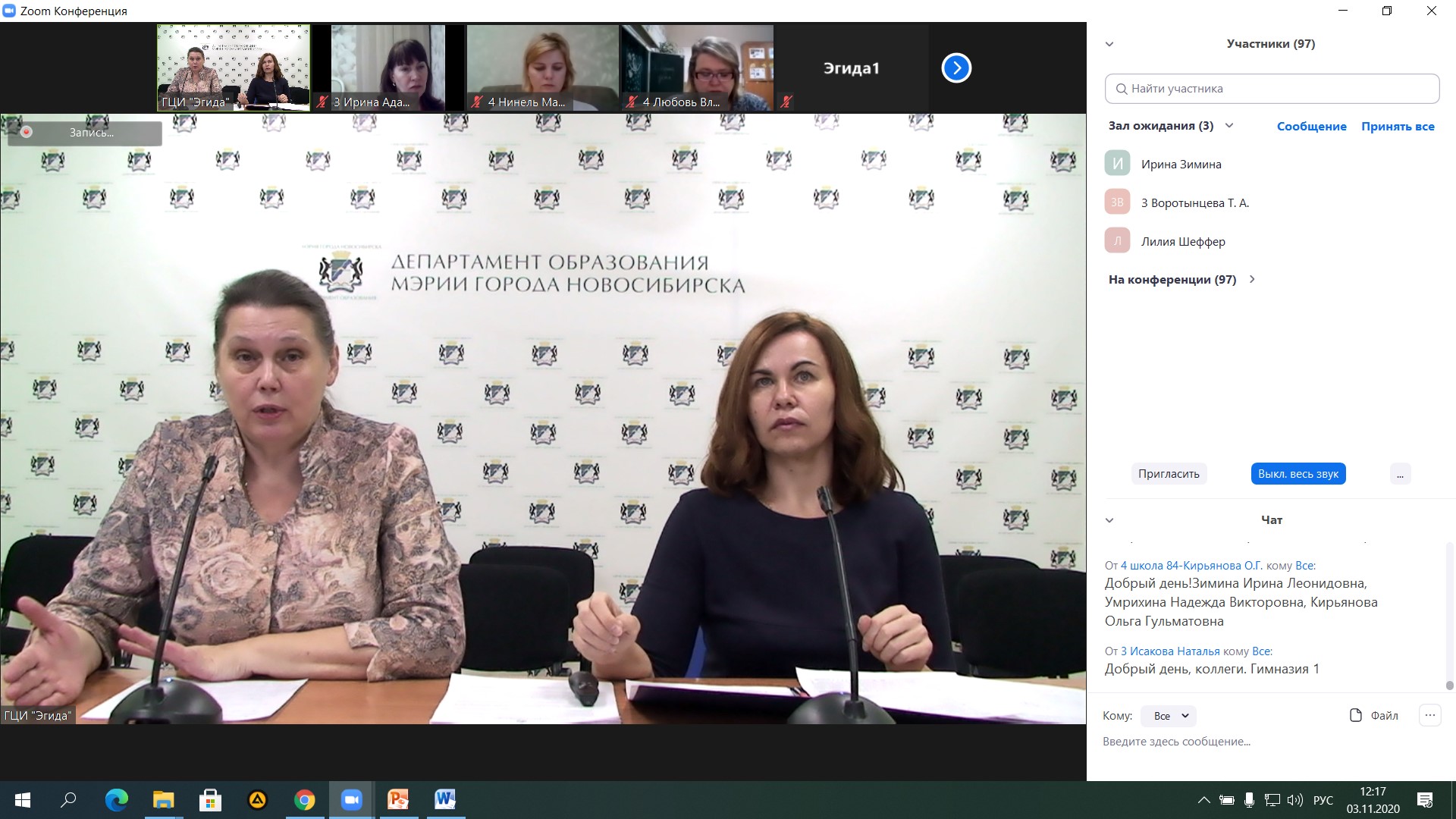Click the Zoom icon in taskbar
This screenshot has height=819, width=1456.
point(351,799)
